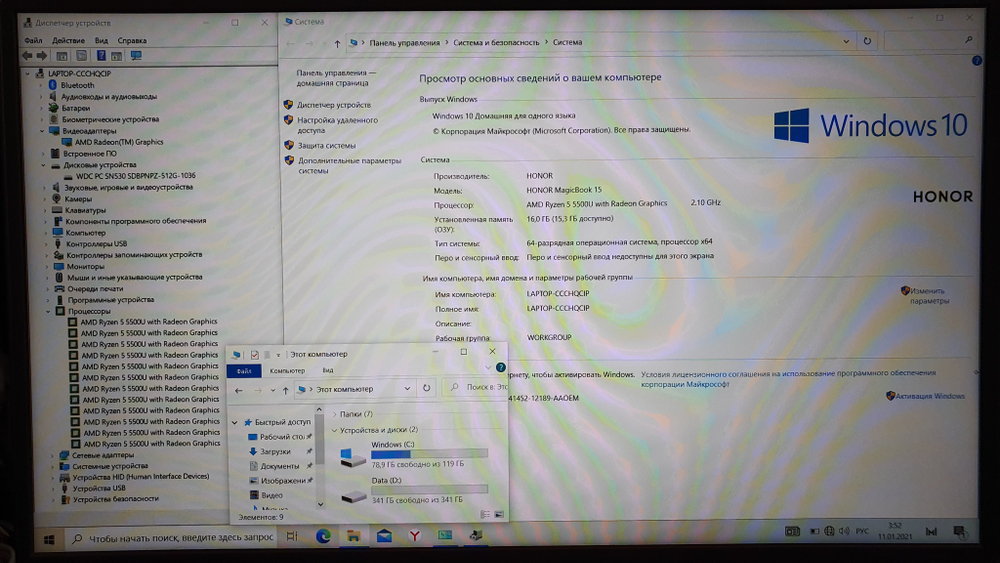
Task: Collapse the Папки (7) group
Action: pyautogui.click(x=334, y=414)
